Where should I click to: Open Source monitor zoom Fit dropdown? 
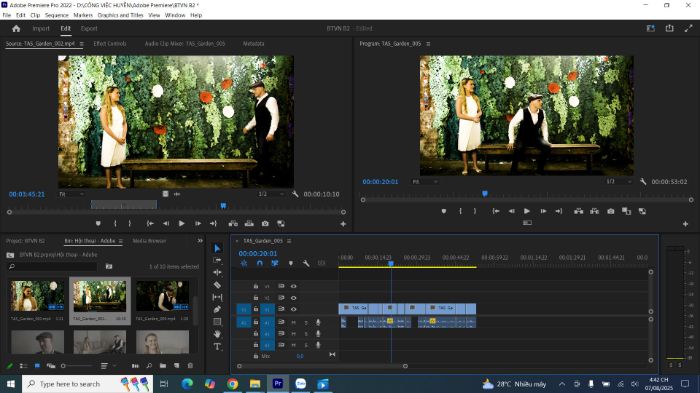(71, 194)
